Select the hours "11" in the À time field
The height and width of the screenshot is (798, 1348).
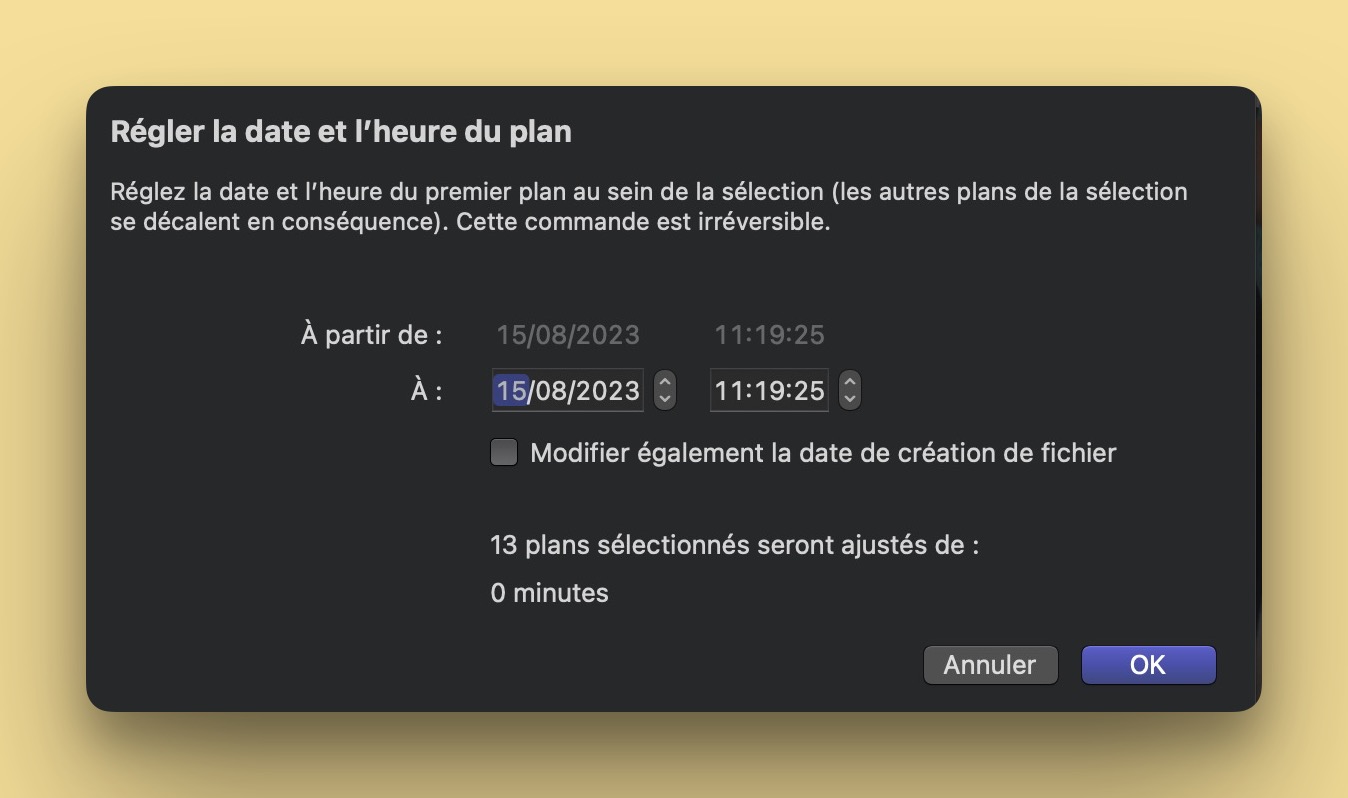coord(728,390)
